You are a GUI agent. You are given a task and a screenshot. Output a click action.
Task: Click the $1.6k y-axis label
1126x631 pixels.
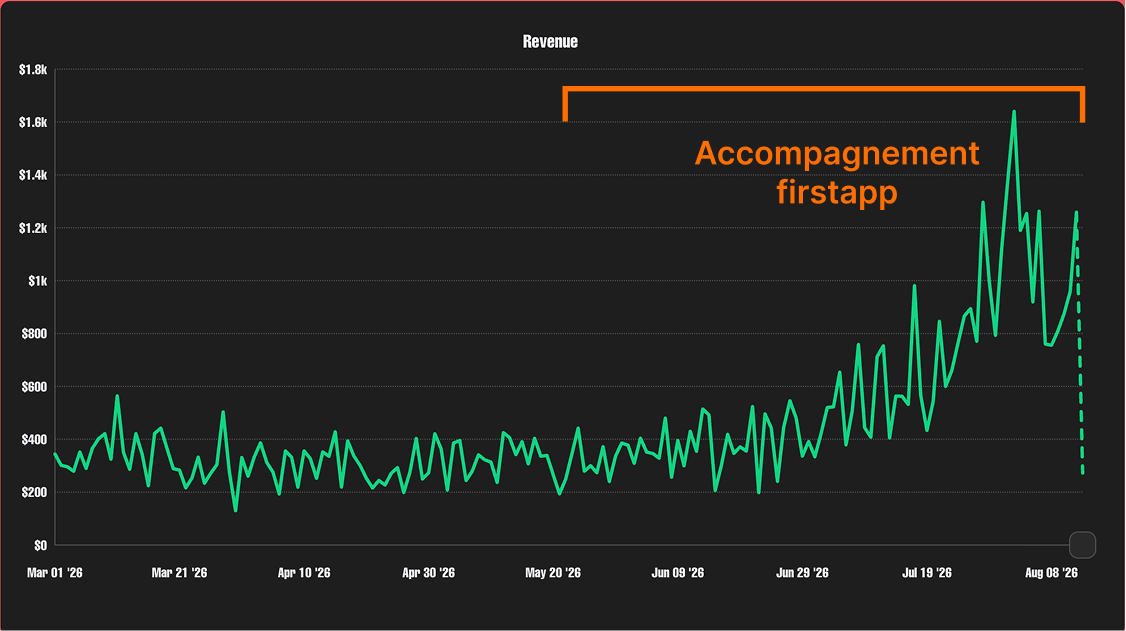click(33, 123)
